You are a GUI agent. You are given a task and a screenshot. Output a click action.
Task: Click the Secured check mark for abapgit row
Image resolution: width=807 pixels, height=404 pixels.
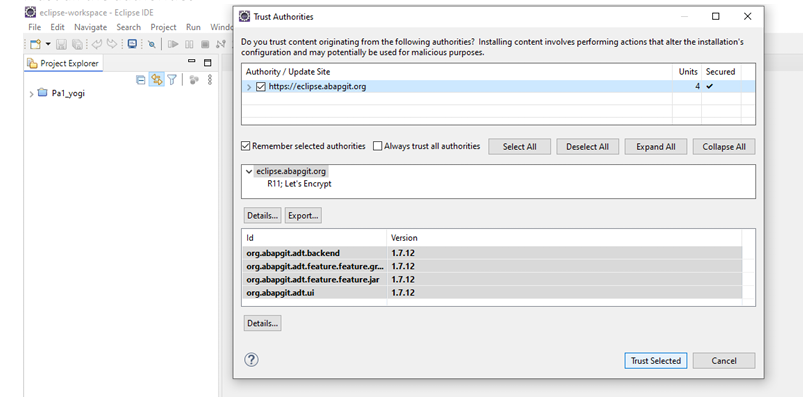click(710, 86)
